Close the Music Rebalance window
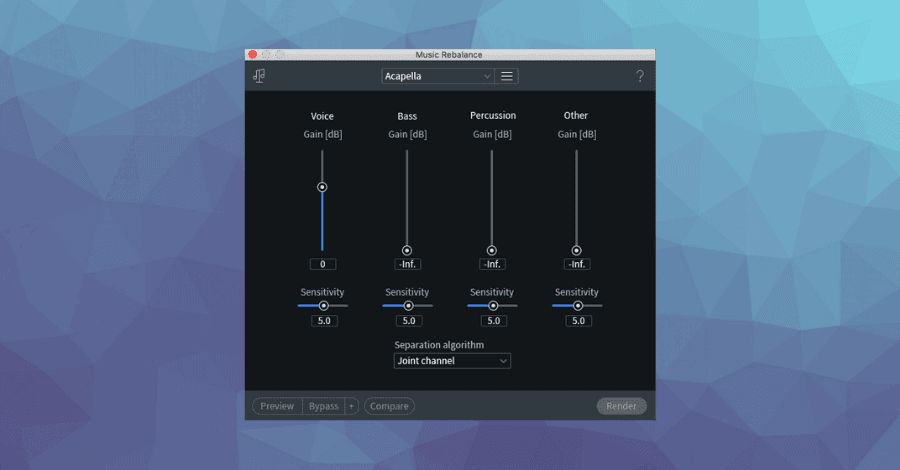This screenshot has height=470, width=900. click(253, 55)
